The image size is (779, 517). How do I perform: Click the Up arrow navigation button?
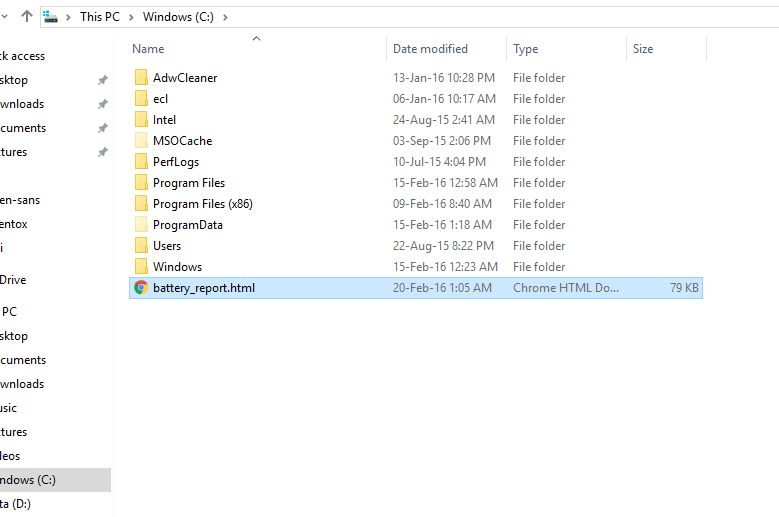(27, 17)
